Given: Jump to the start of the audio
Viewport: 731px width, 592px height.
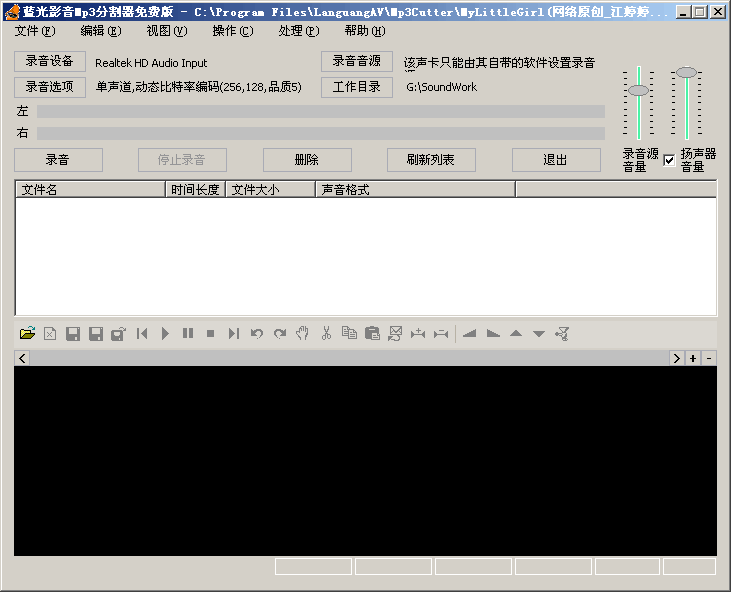Looking at the screenshot, I should (x=142, y=333).
